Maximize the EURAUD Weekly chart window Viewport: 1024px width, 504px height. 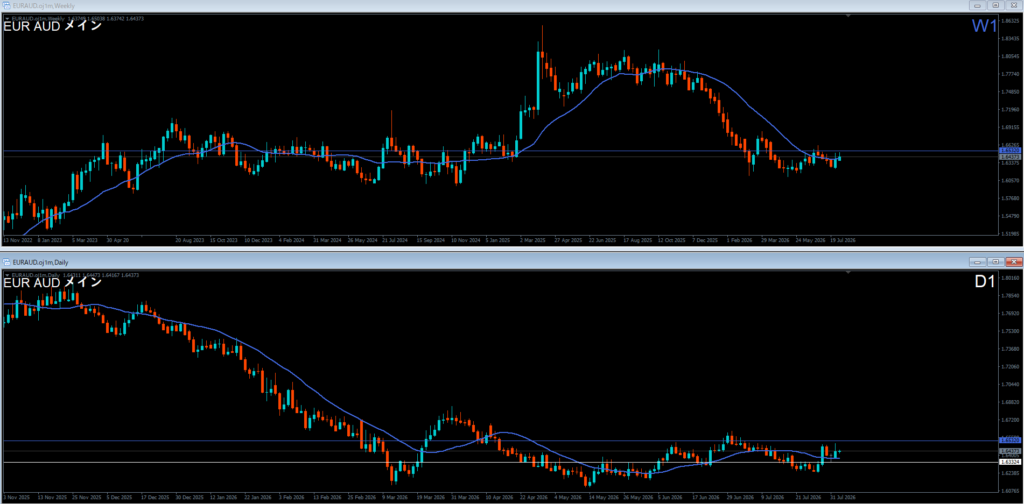996,5
